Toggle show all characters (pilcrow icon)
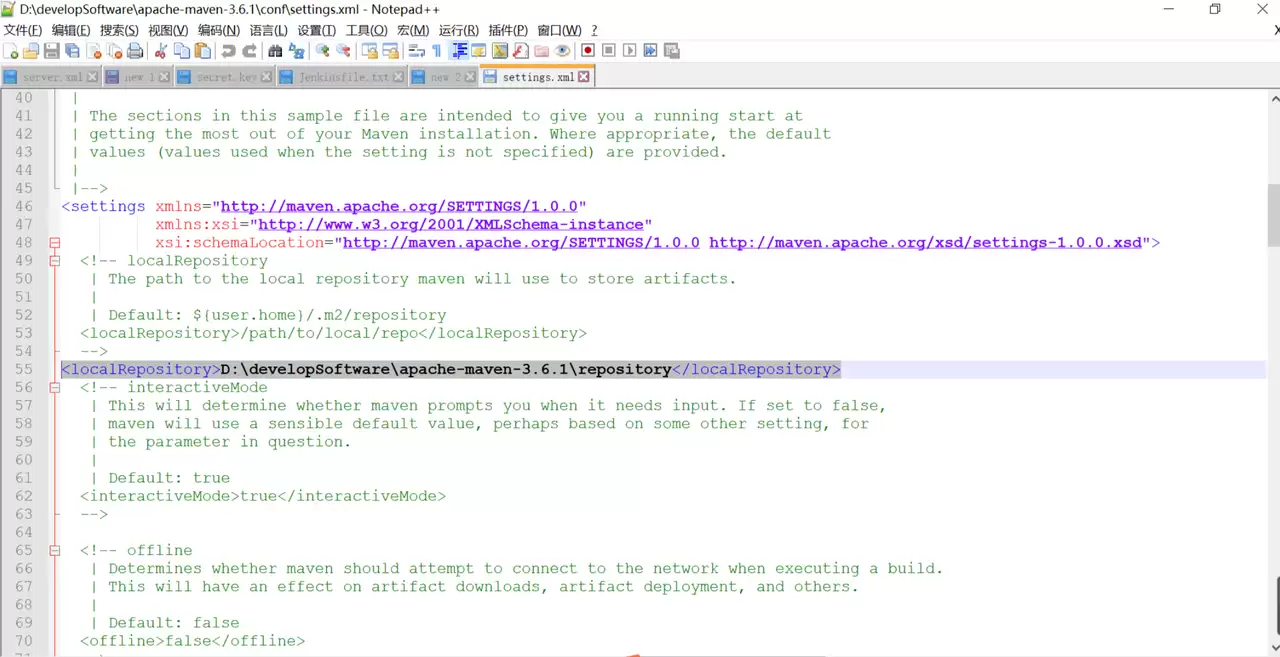 coord(437,51)
